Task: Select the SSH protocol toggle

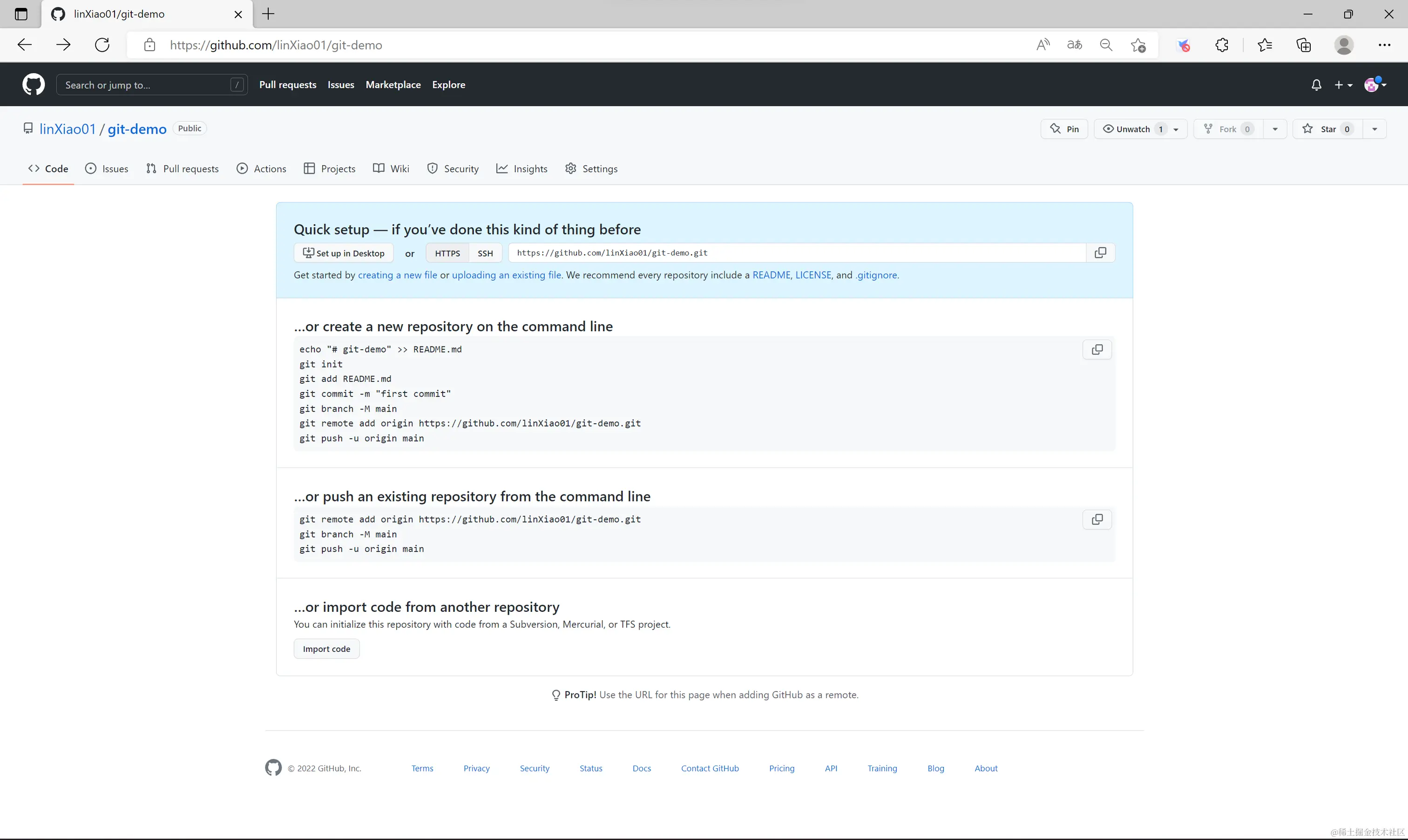Action: point(485,254)
